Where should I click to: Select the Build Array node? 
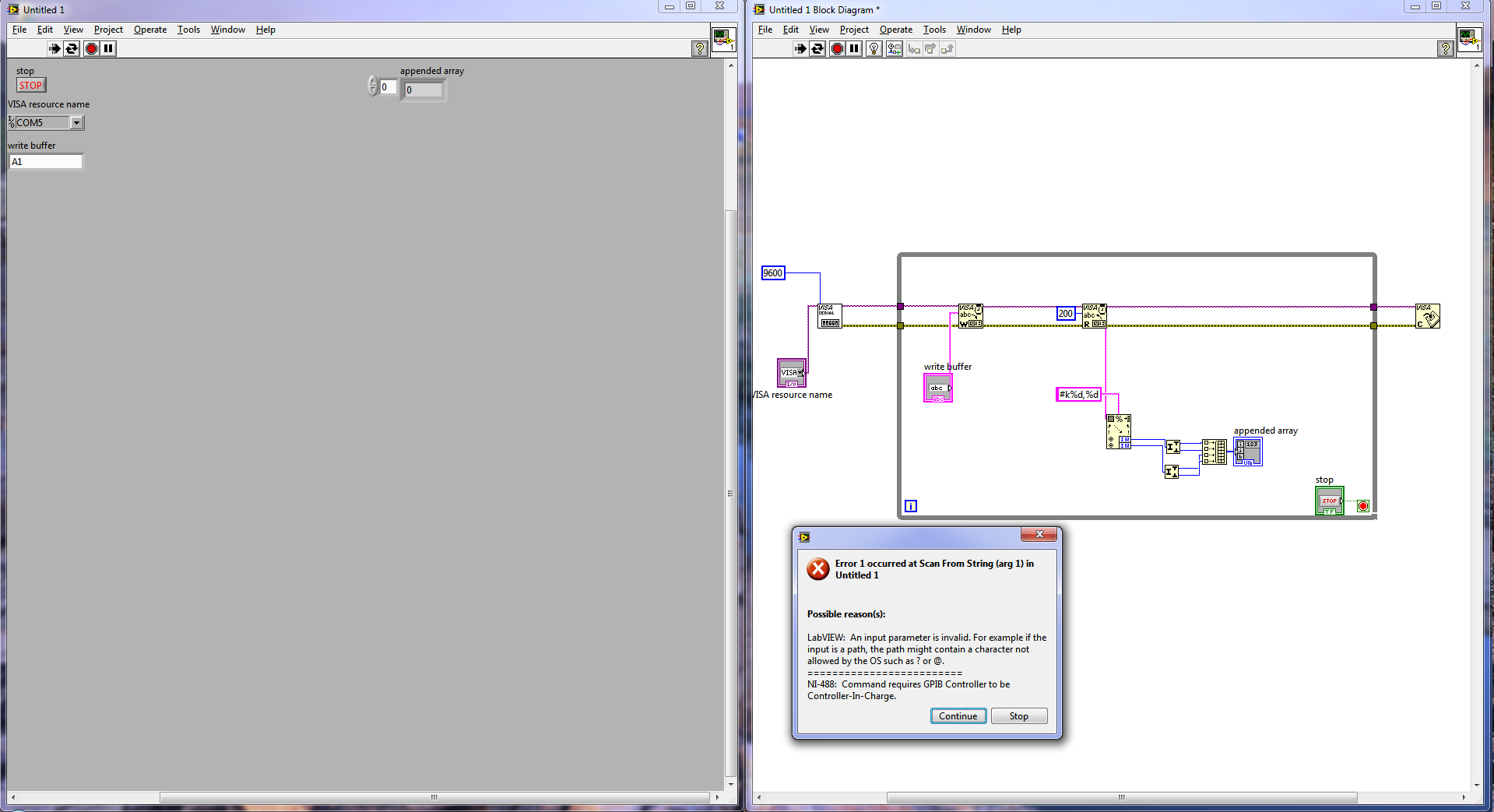tap(1215, 452)
